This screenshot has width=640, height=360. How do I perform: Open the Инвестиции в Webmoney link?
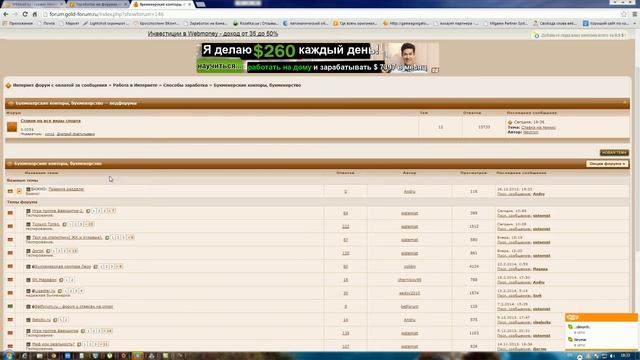(x=213, y=34)
